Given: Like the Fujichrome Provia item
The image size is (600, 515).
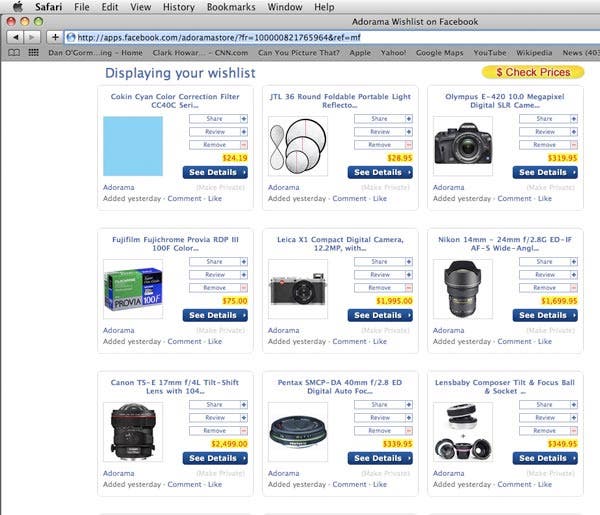Looking at the screenshot, I should click(215, 341).
